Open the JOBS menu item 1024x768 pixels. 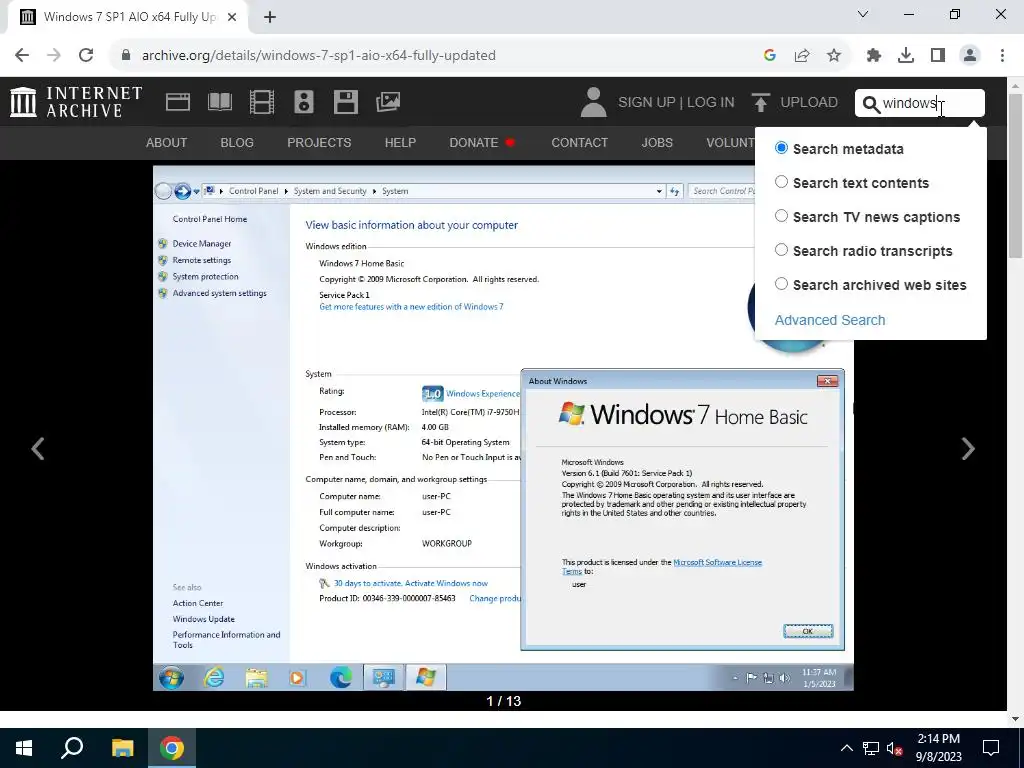657,142
